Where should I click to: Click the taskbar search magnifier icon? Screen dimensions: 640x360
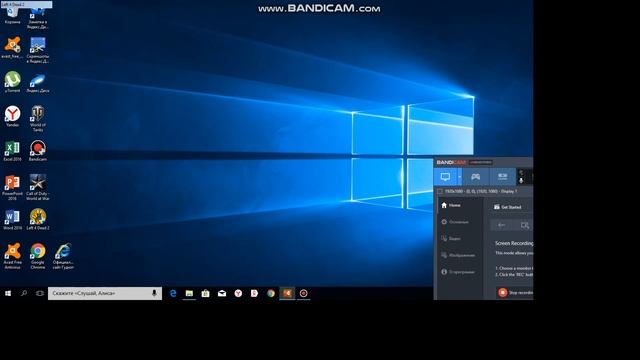(x=24, y=293)
